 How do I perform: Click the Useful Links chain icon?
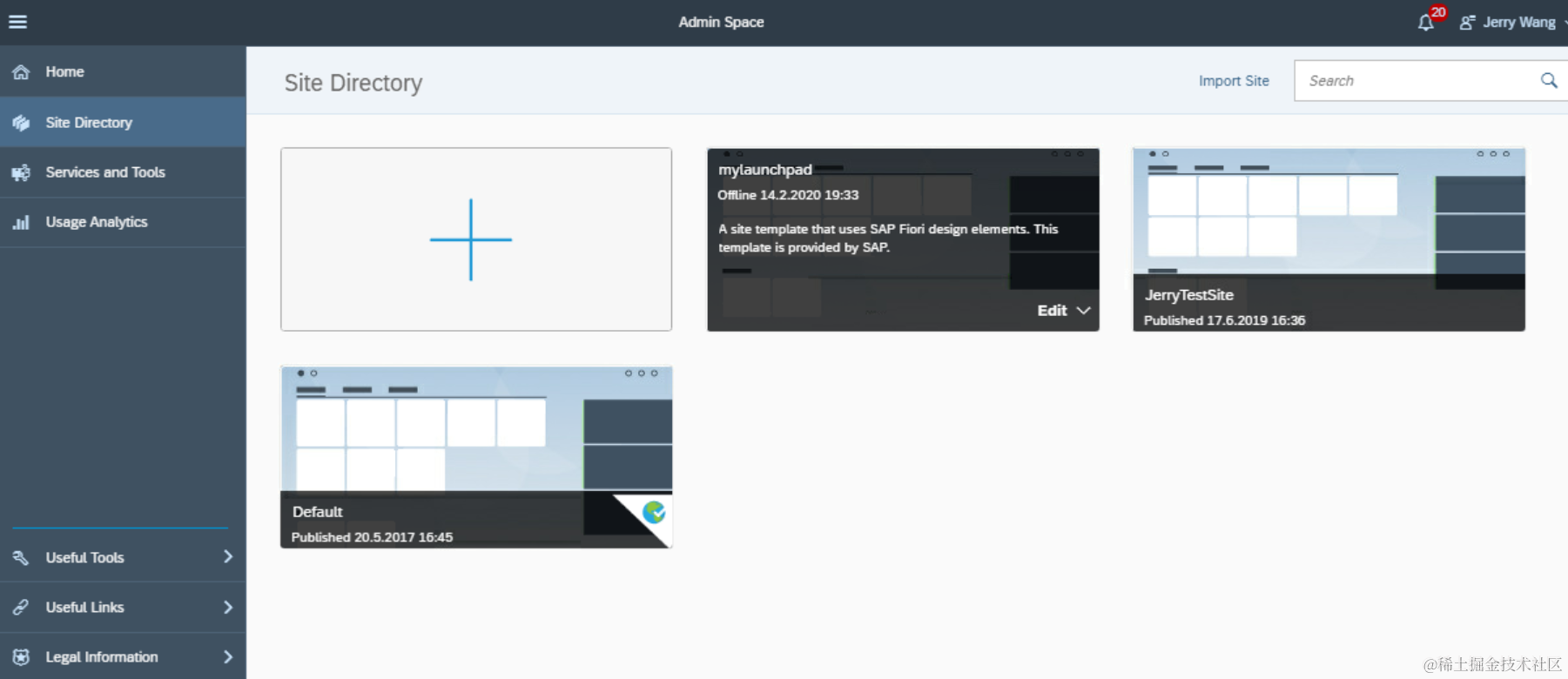[x=21, y=608]
